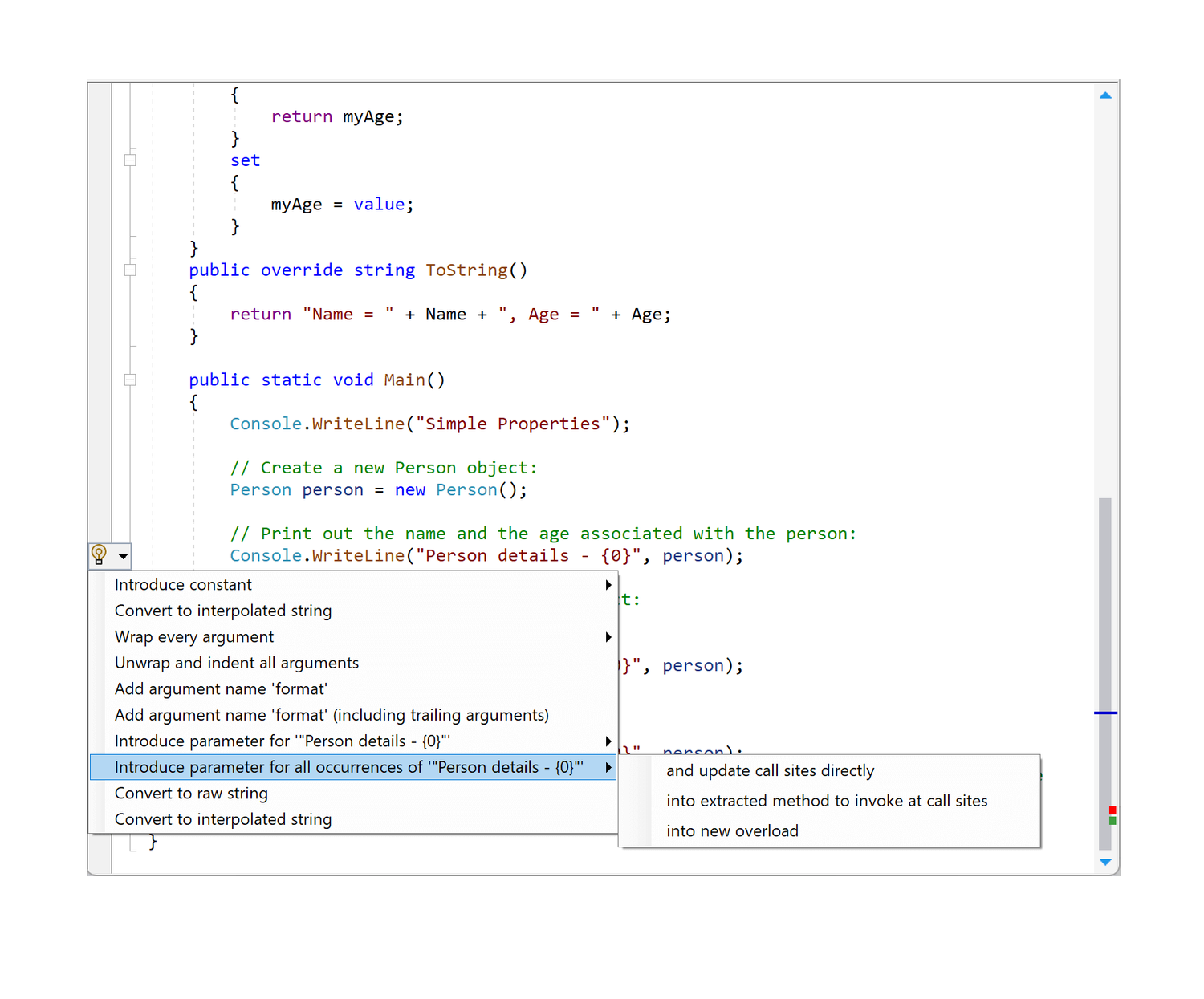The width and height of the screenshot is (1204, 999).
Task: Select 'Unwrap and indent all arguments'
Action: (236, 663)
